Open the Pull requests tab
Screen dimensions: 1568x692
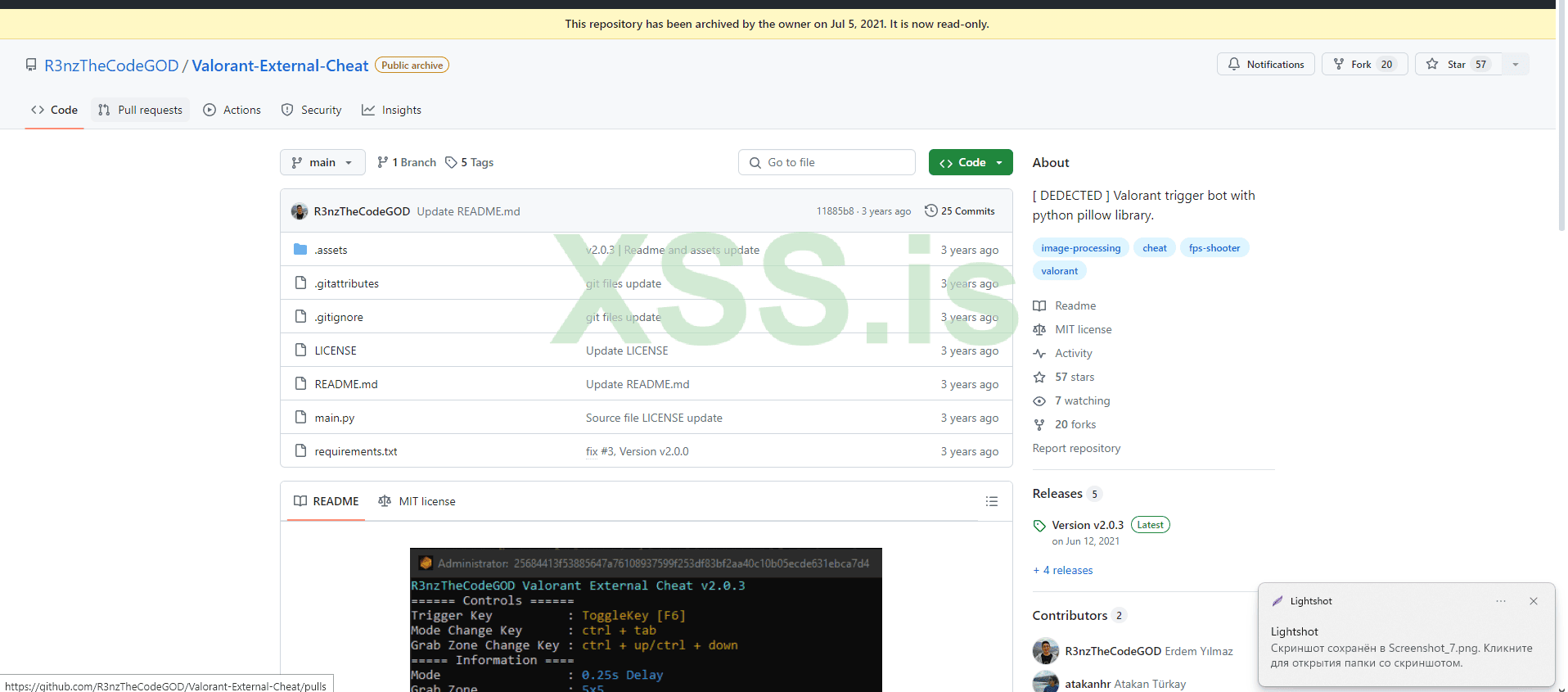[140, 110]
